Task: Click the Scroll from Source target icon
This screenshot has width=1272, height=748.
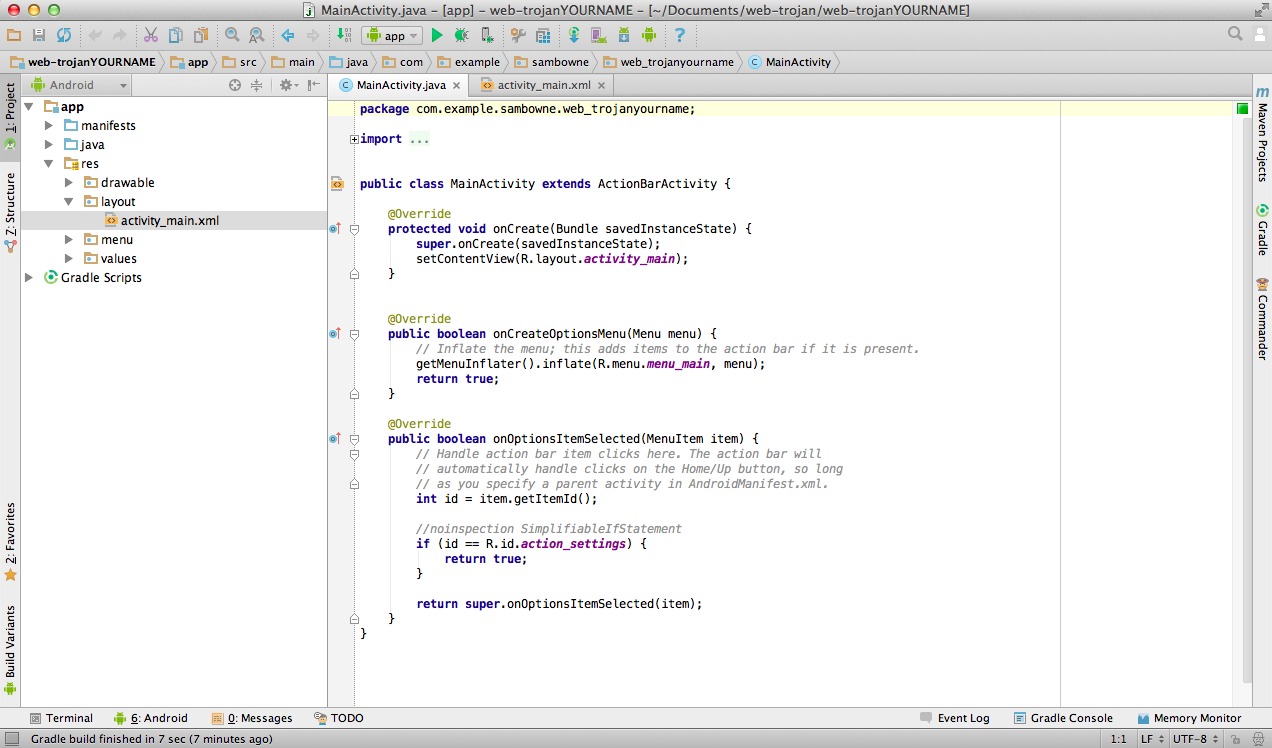Action: pyautogui.click(x=235, y=85)
